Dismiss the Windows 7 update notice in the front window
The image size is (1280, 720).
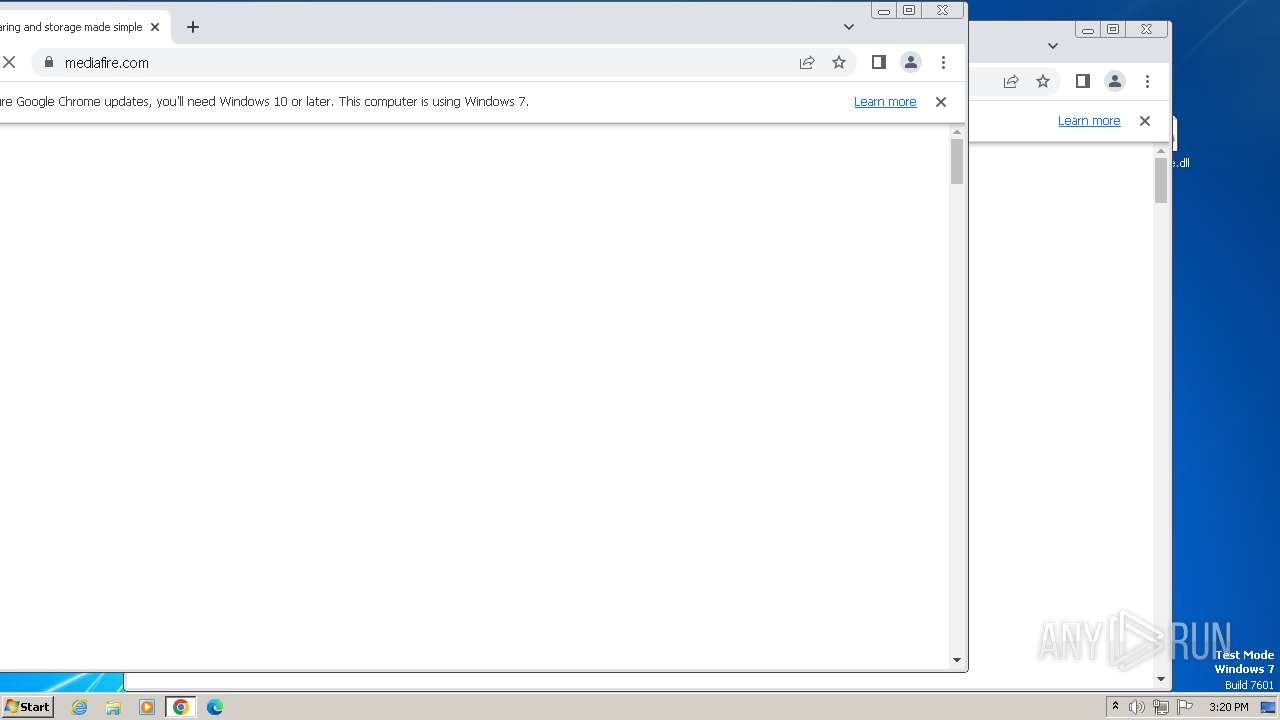941,102
